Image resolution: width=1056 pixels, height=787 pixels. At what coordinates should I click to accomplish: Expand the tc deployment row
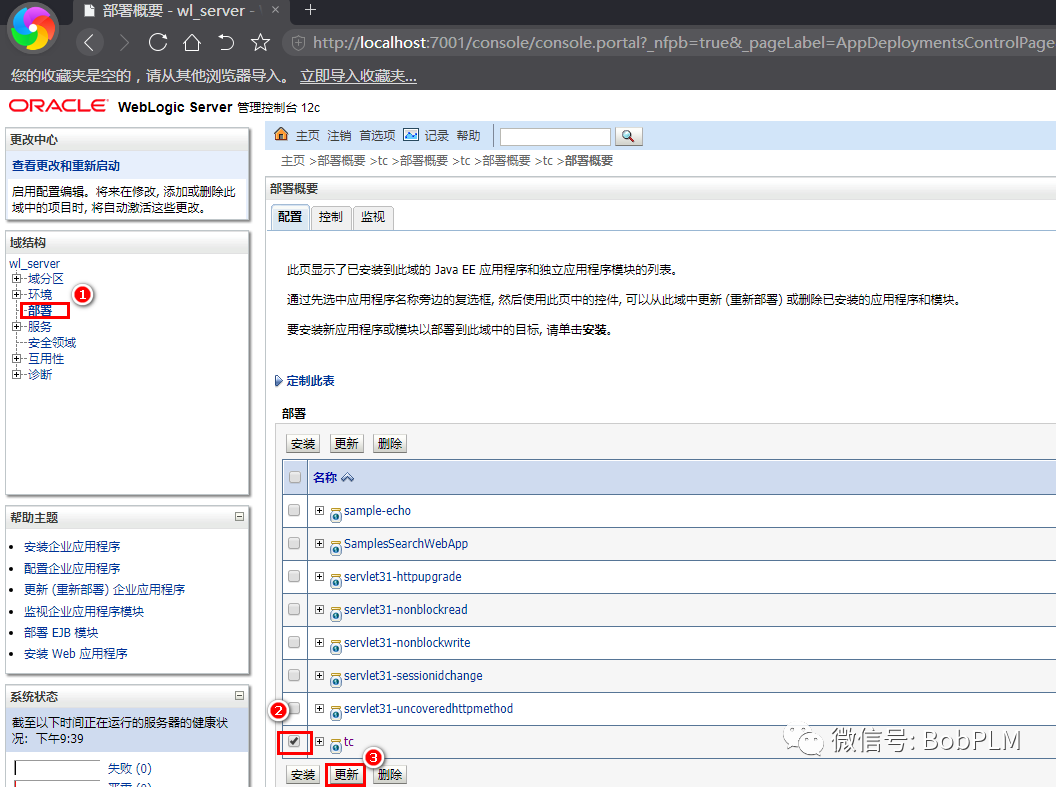click(319, 741)
